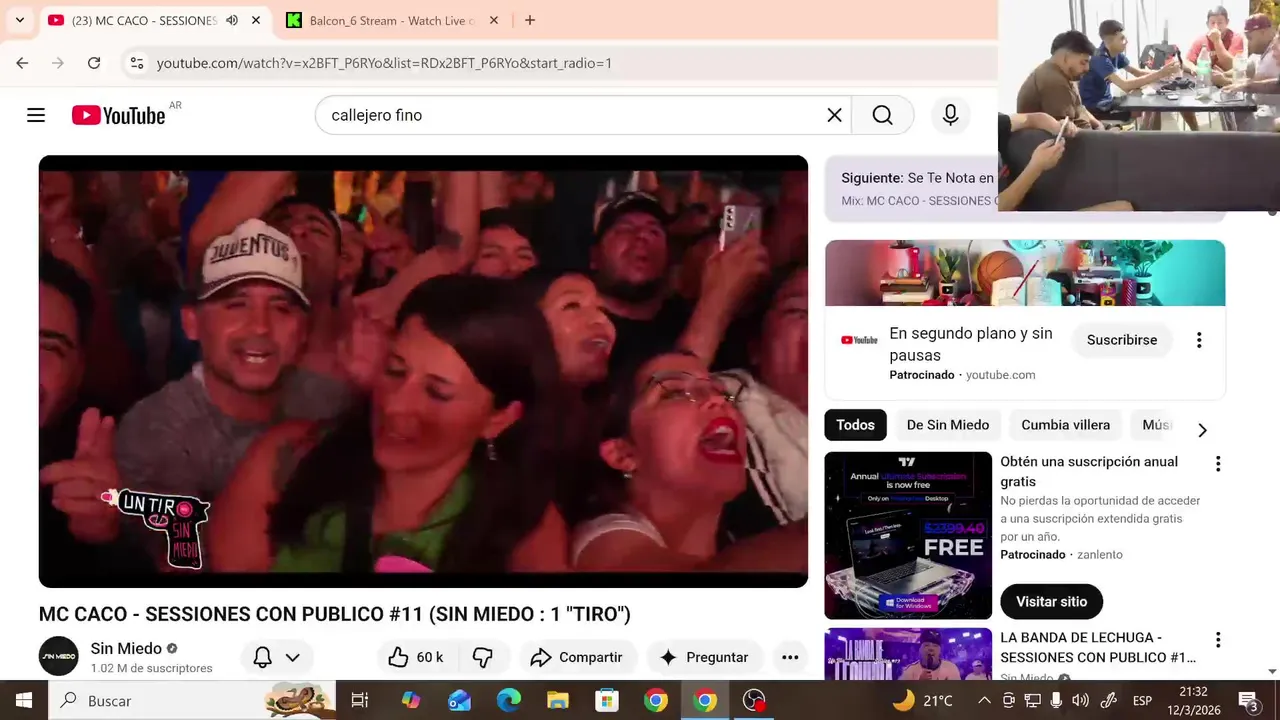This screenshot has width=1280, height=720.
Task: Show hidden system tray icons
Action: tap(984, 701)
